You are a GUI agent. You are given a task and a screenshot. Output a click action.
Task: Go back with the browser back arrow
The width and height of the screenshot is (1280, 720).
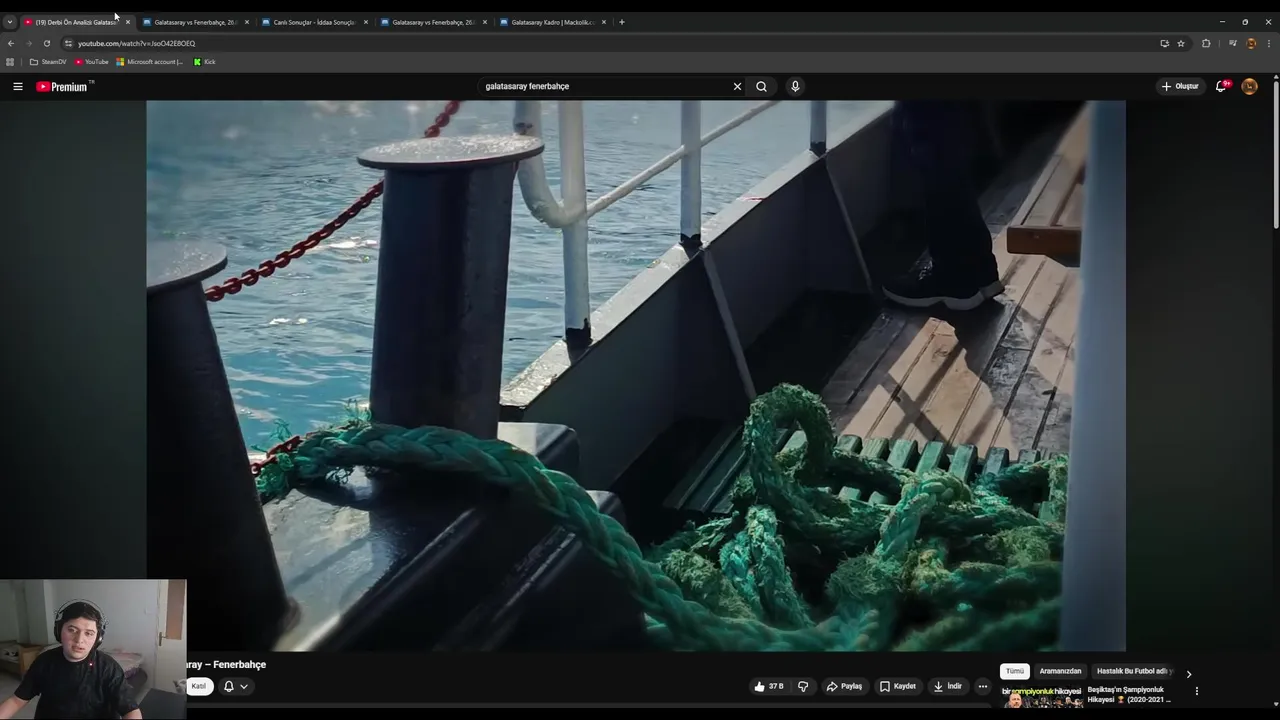(11, 43)
